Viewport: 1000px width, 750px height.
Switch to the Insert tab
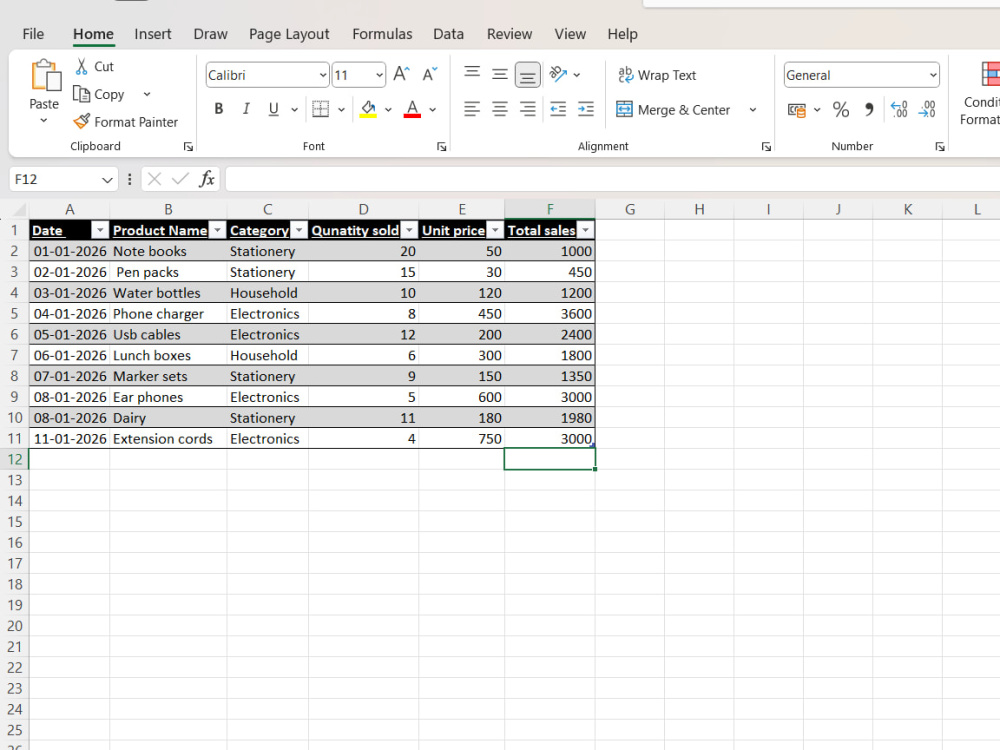pyautogui.click(x=152, y=34)
